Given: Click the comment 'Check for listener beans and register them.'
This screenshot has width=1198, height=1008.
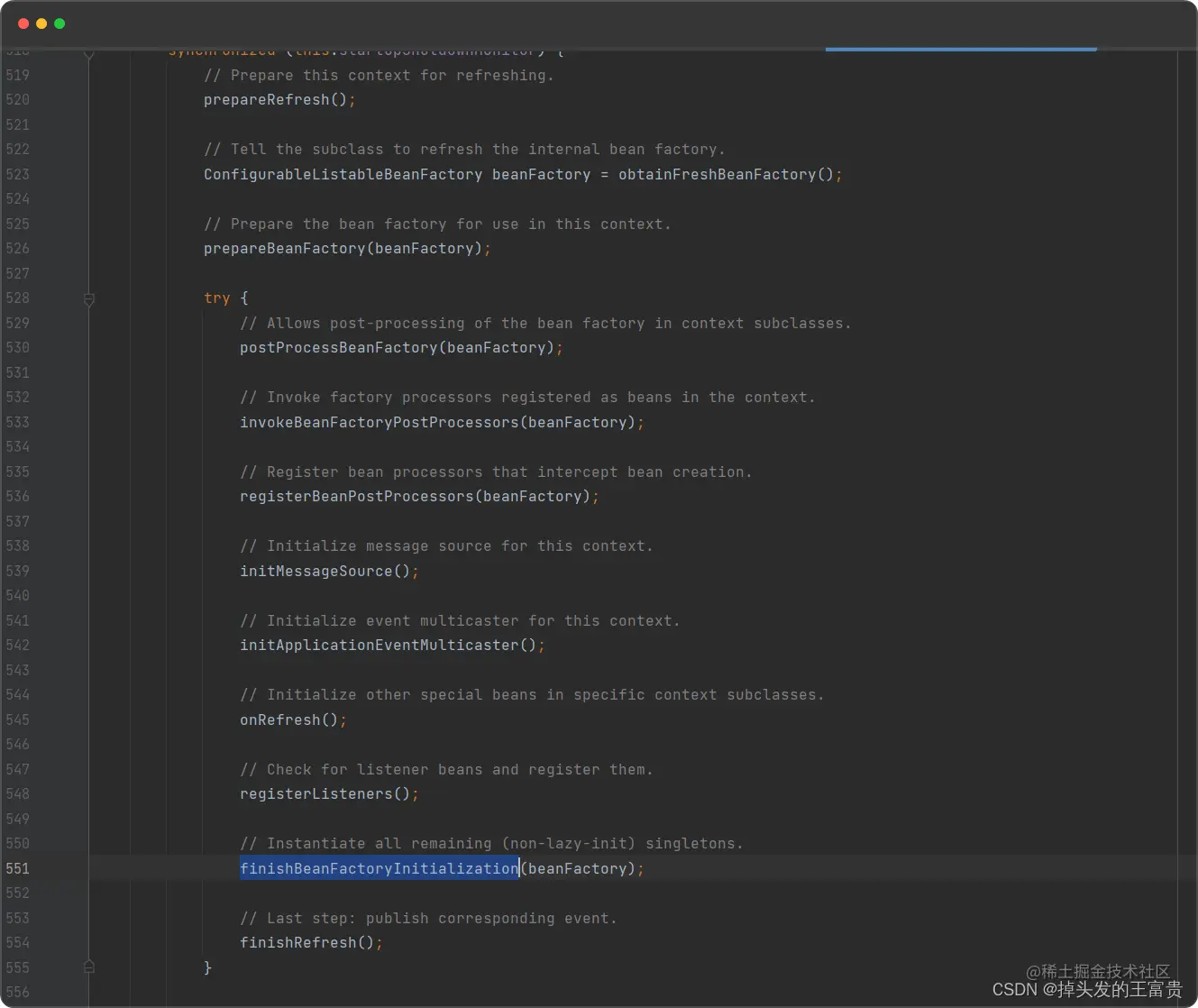Looking at the screenshot, I should point(446,770).
